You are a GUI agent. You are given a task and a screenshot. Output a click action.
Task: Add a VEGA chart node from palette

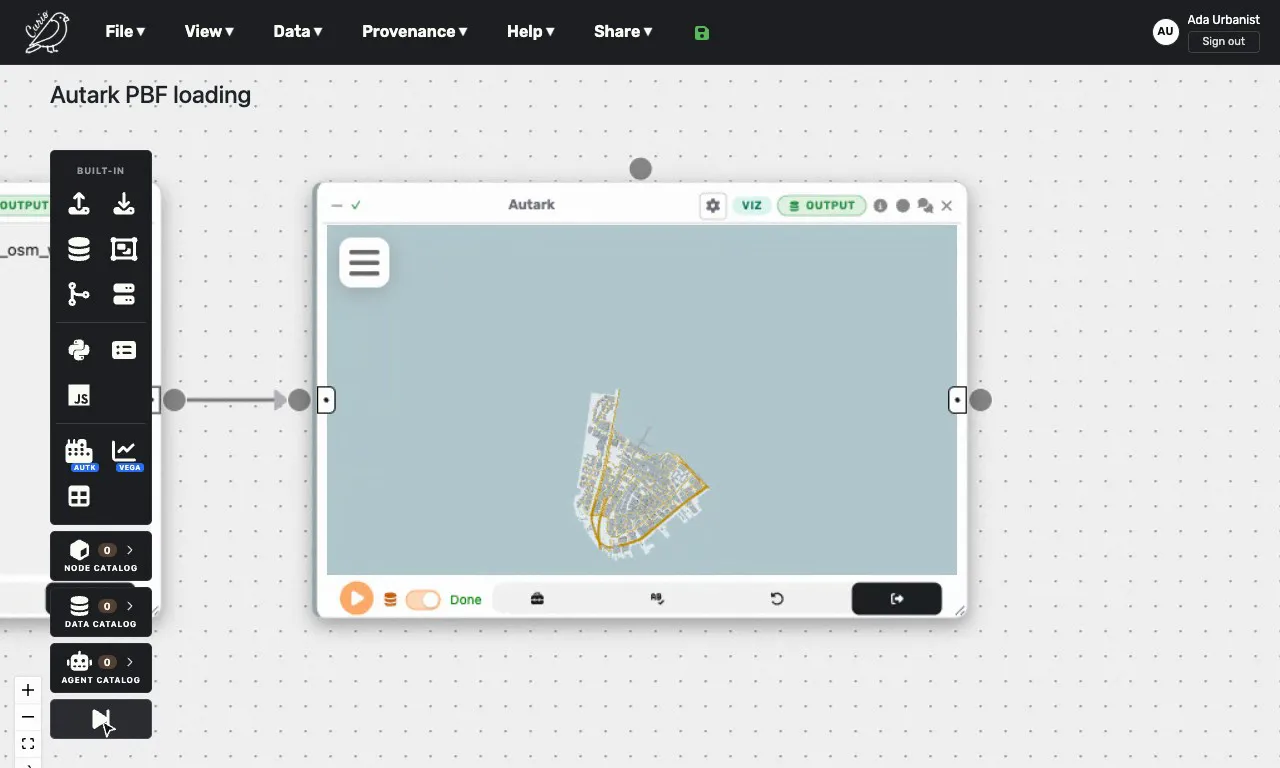(x=125, y=453)
